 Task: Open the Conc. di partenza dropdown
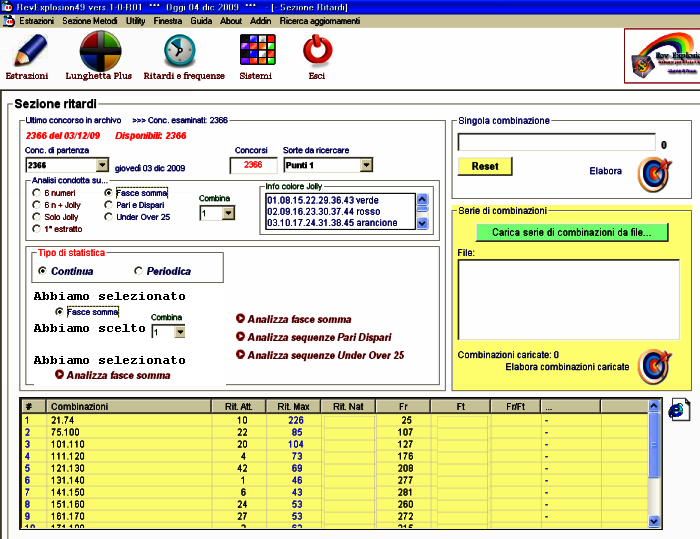102,165
